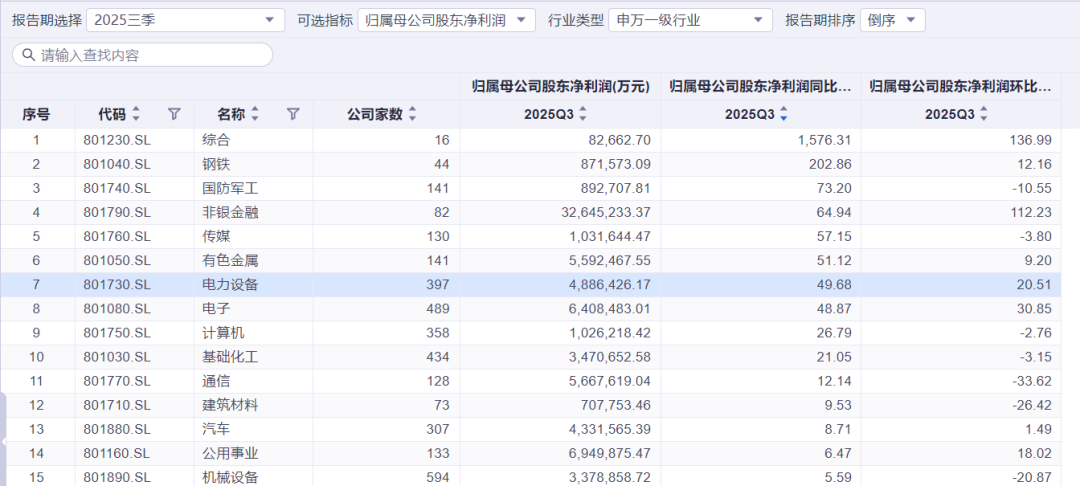The height and width of the screenshot is (486, 1080).
Task: Click code 801080.SL
Action: click(116, 309)
